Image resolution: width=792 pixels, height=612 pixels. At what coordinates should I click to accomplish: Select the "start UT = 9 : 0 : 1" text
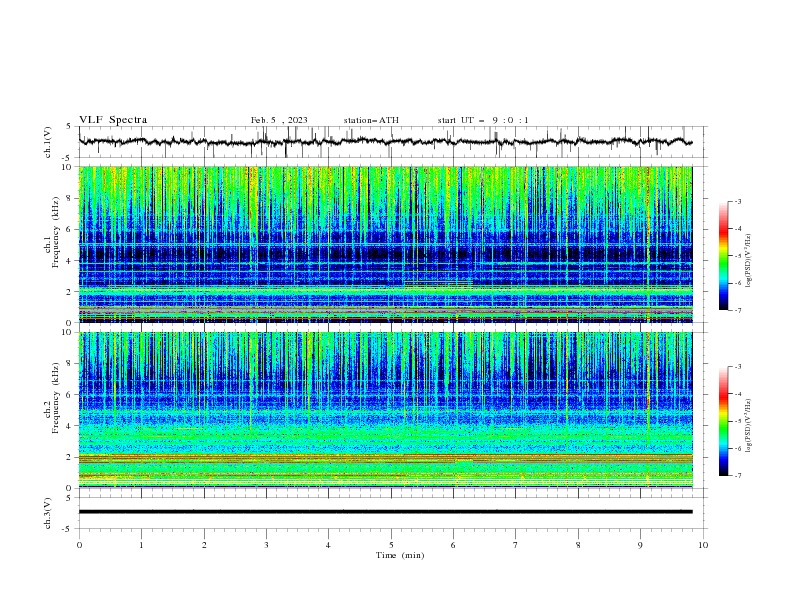483,120
